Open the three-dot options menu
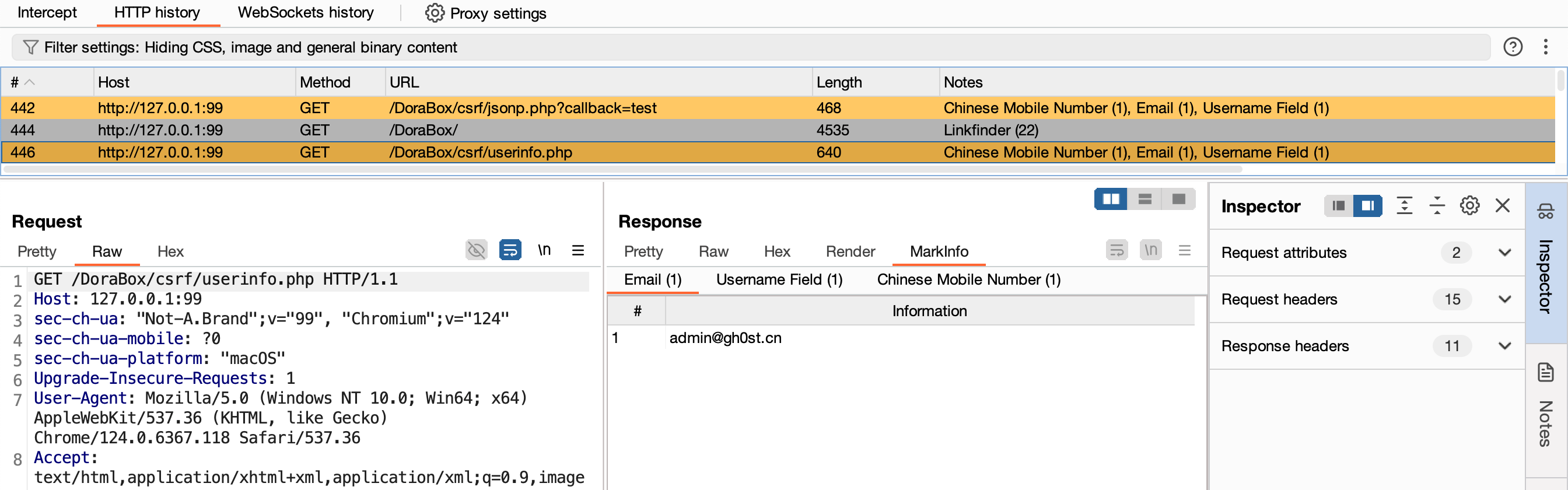Screen dimensions: 1568x490 pos(1545,47)
